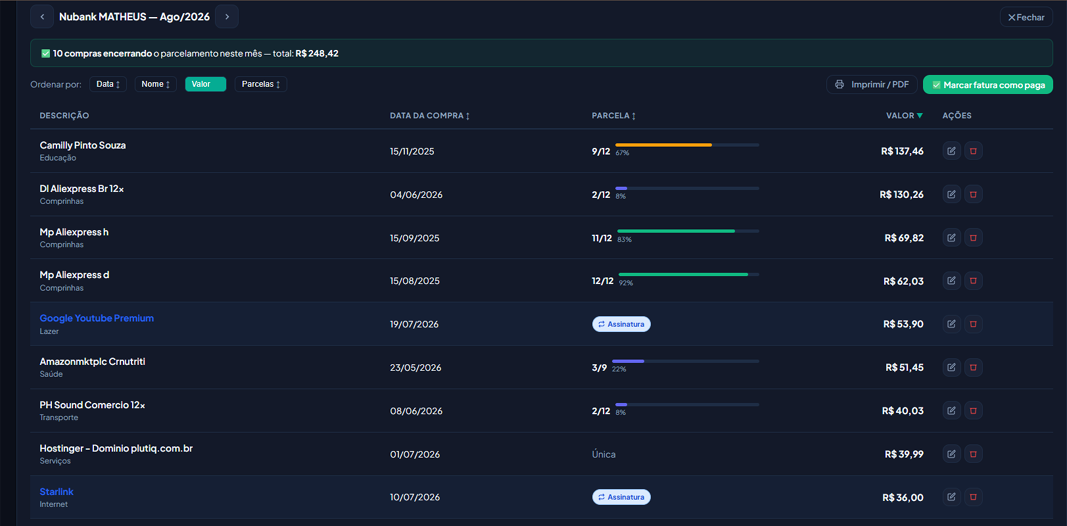This screenshot has height=526, width=1067.
Task: Edit the Dl Aliexpress Br 12× entry
Action: 951,195
